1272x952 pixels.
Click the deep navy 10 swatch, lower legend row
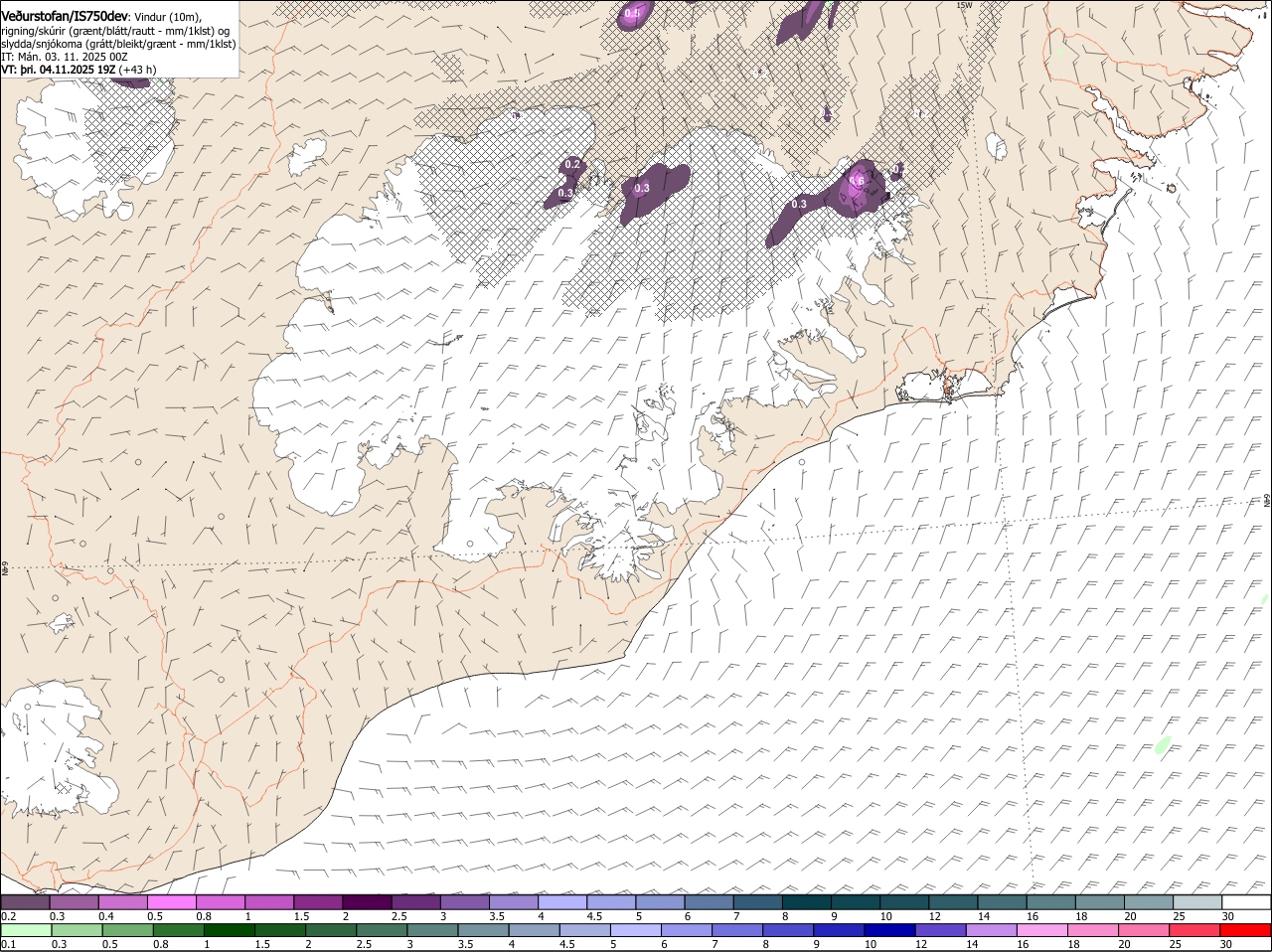890,930
